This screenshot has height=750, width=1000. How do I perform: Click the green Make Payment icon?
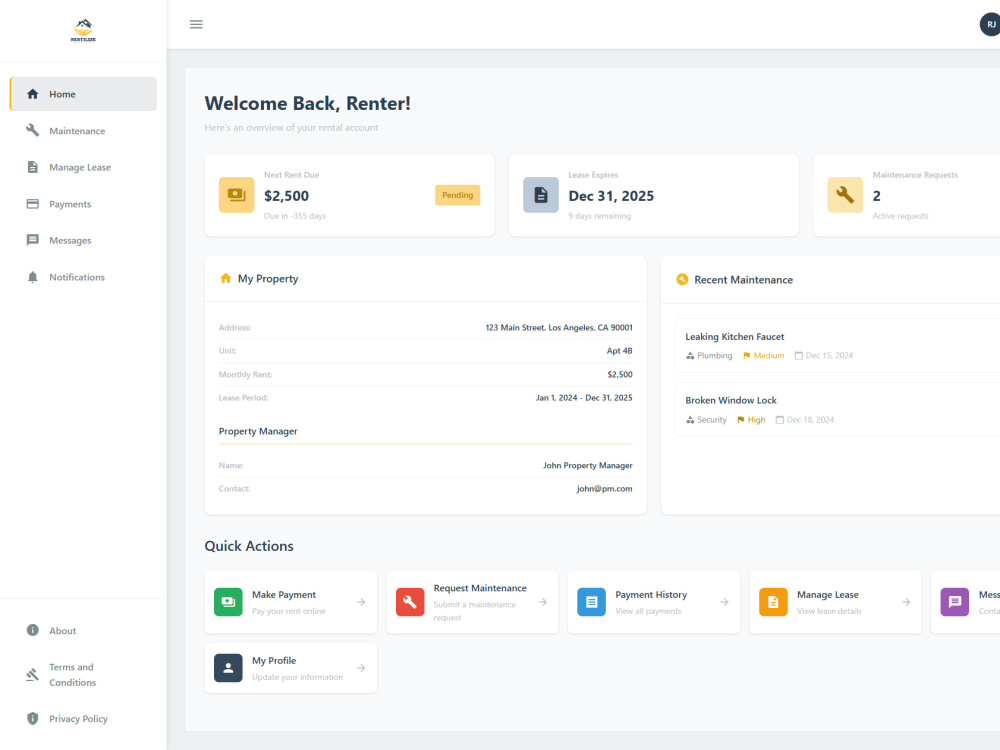[228, 602]
